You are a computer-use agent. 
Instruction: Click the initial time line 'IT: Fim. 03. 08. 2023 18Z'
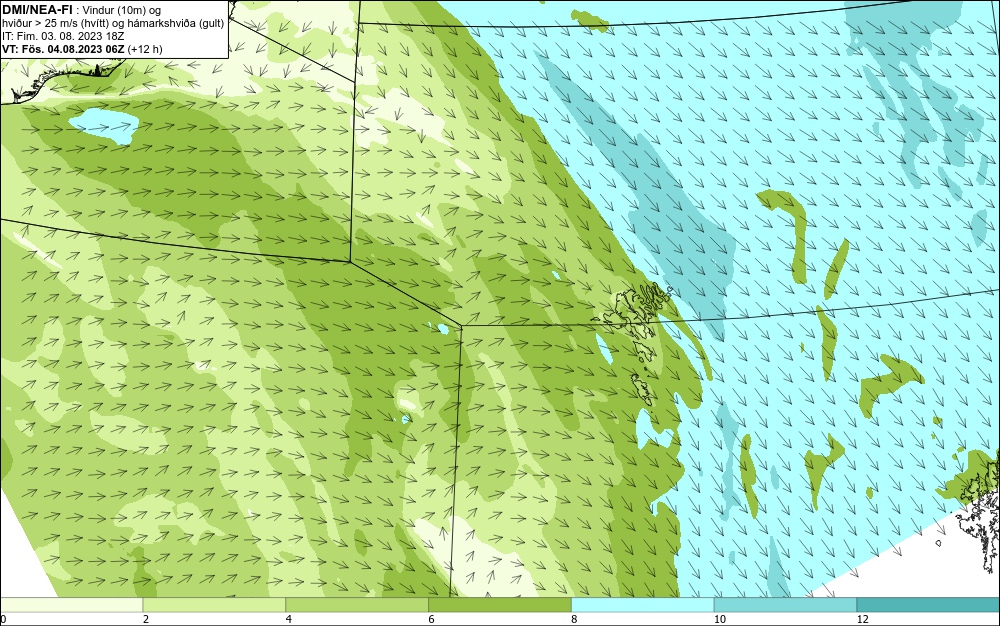pyautogui.click(x=63, y=36)
